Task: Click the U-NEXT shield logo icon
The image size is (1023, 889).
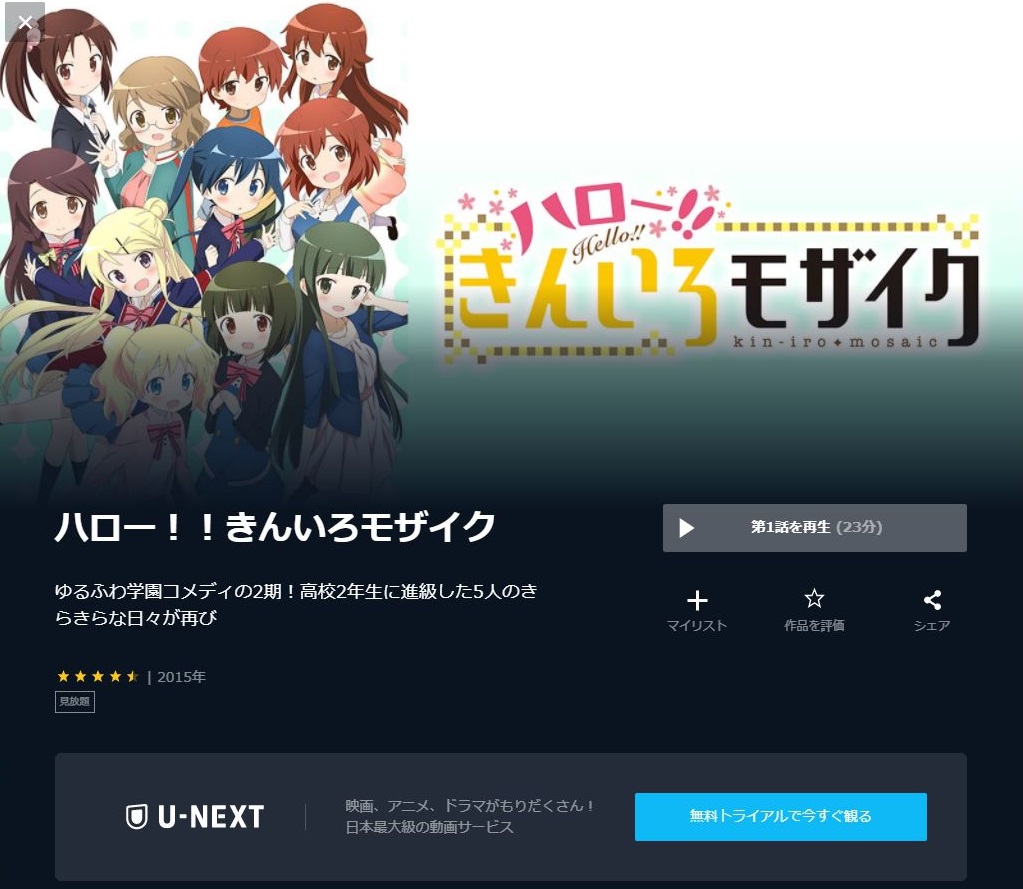Action: pyautogui.click(x=136, y=817)
